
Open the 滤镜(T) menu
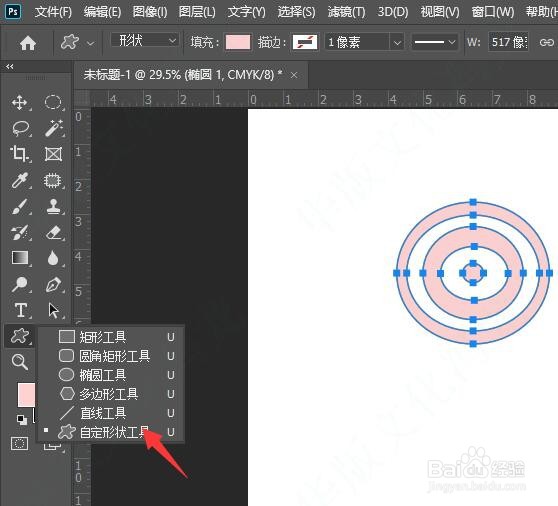click(x=346, y=12)
